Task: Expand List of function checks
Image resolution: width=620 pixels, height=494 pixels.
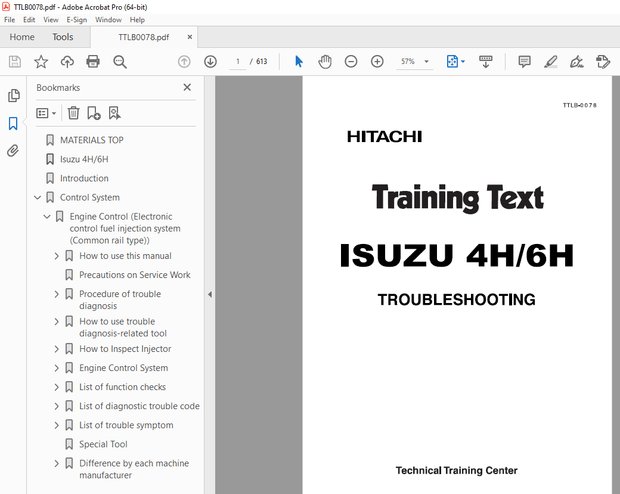Action: tap(57, 387)
